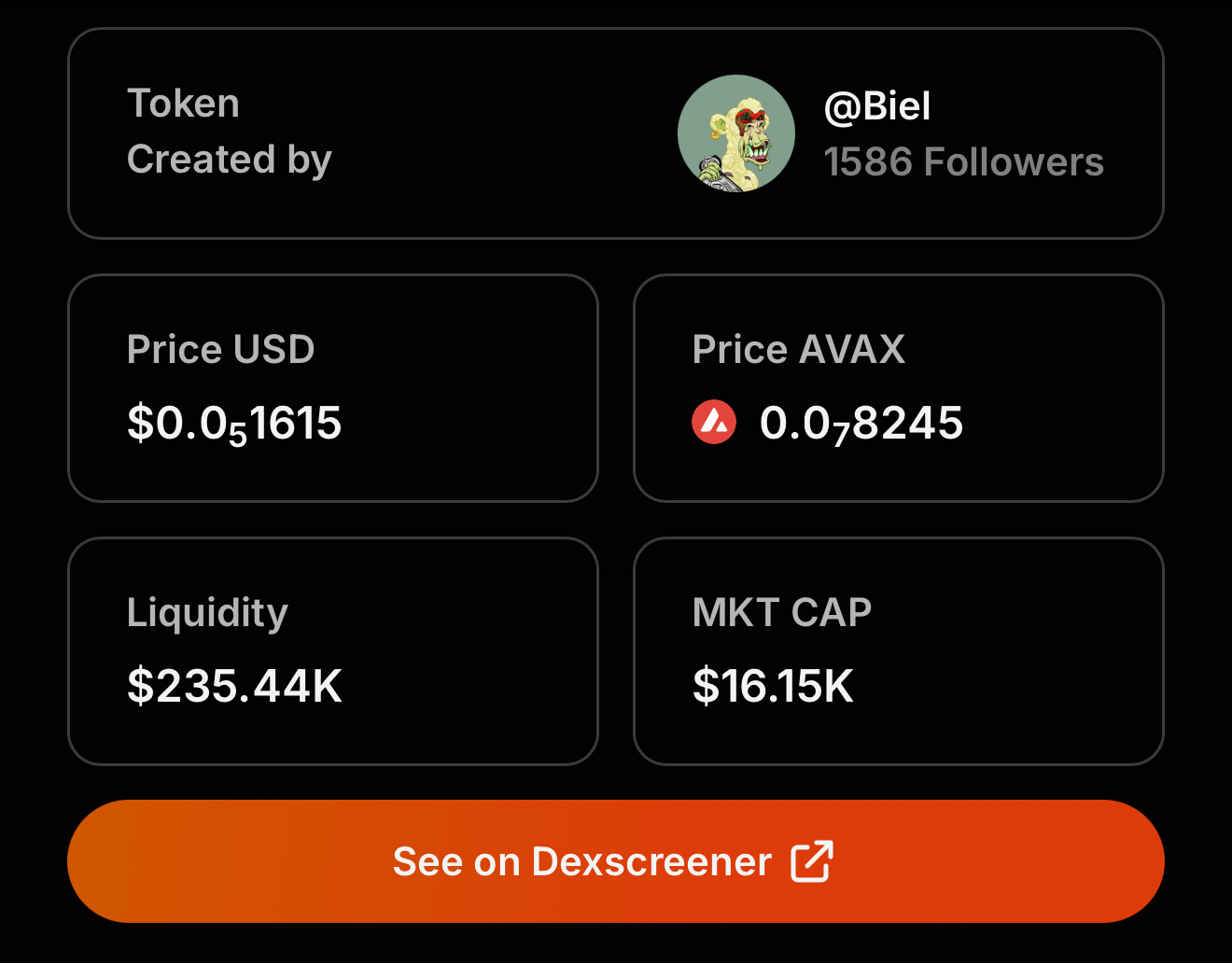Select the Liquidity heading
This screenshot has width=1232, height=963.
[x=207, y=613]
